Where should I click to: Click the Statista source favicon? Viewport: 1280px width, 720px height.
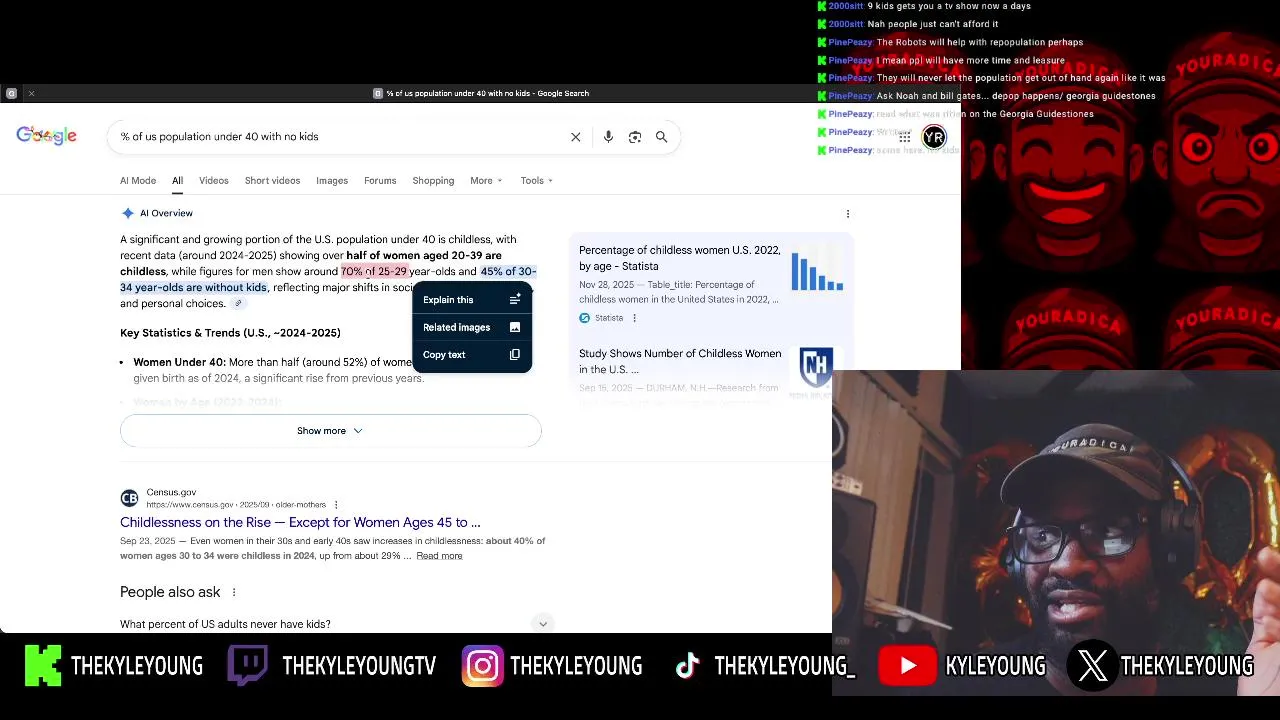click(585, 318)
